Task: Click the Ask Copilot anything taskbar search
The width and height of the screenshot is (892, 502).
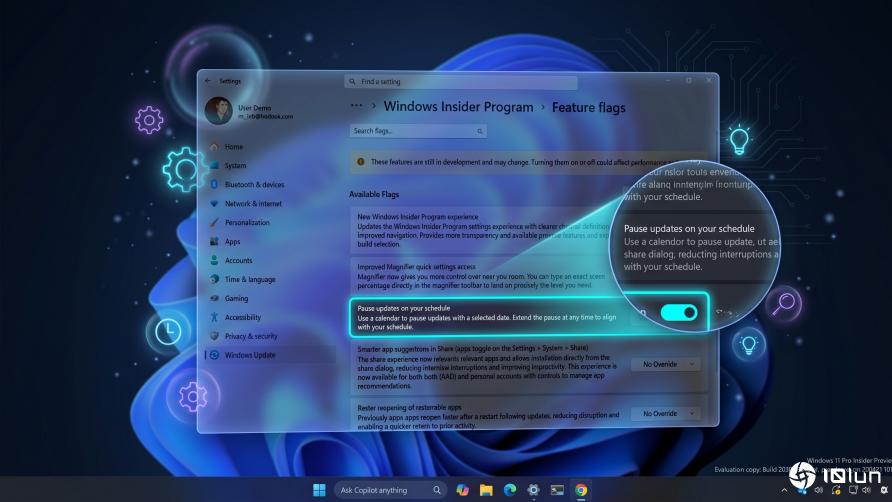Action: click(389, 490)
